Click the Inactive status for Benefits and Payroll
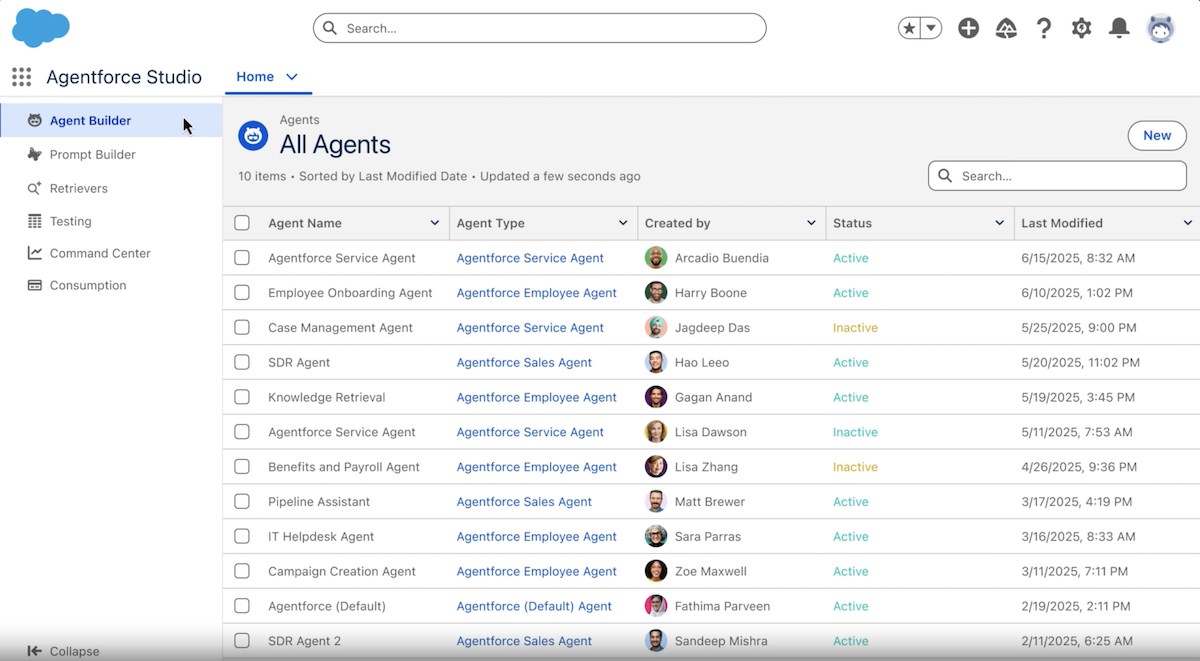 tap(855, 467)
